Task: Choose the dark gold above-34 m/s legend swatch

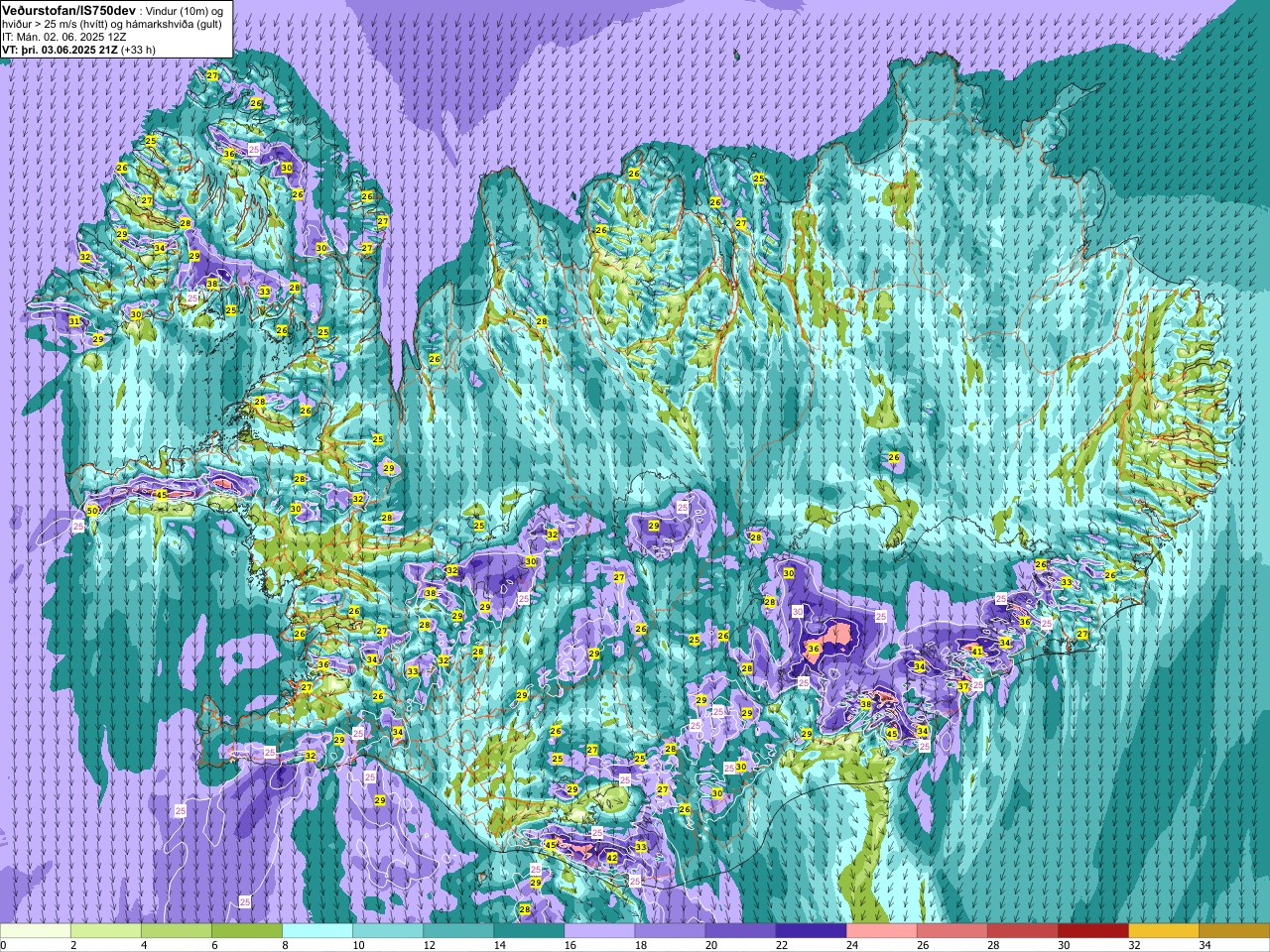Action: 1233,931
